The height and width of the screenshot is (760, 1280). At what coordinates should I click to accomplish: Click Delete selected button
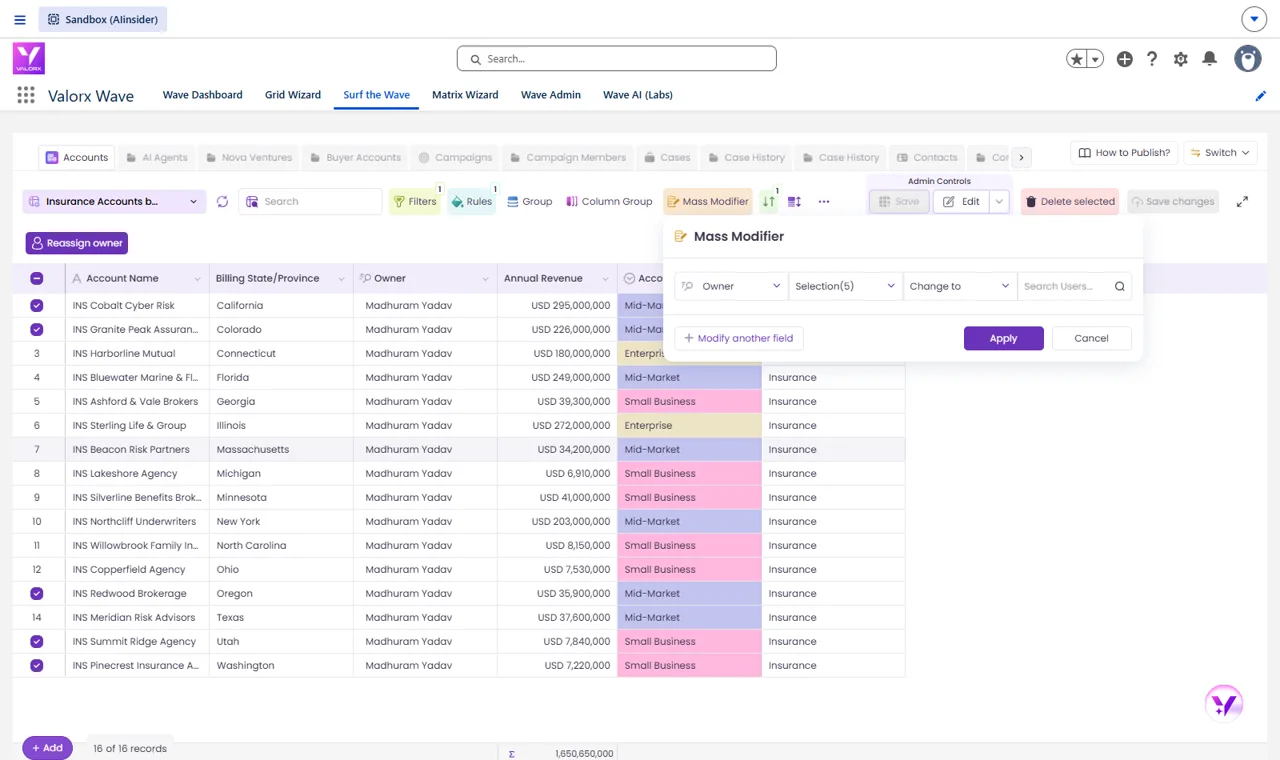pos(1070,201)
